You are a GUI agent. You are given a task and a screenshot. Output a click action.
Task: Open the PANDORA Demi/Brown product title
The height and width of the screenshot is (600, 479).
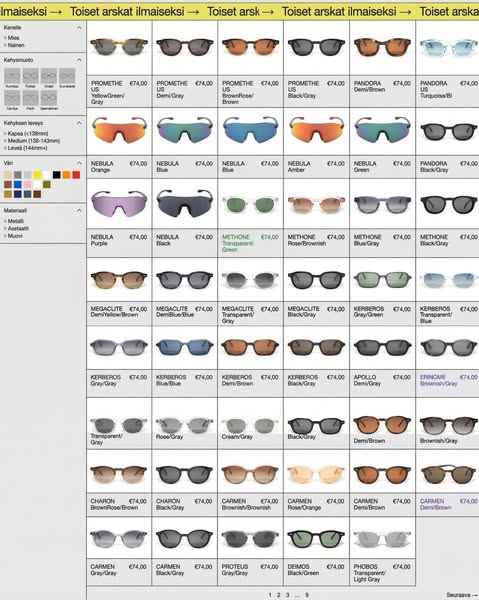[370, 86]
